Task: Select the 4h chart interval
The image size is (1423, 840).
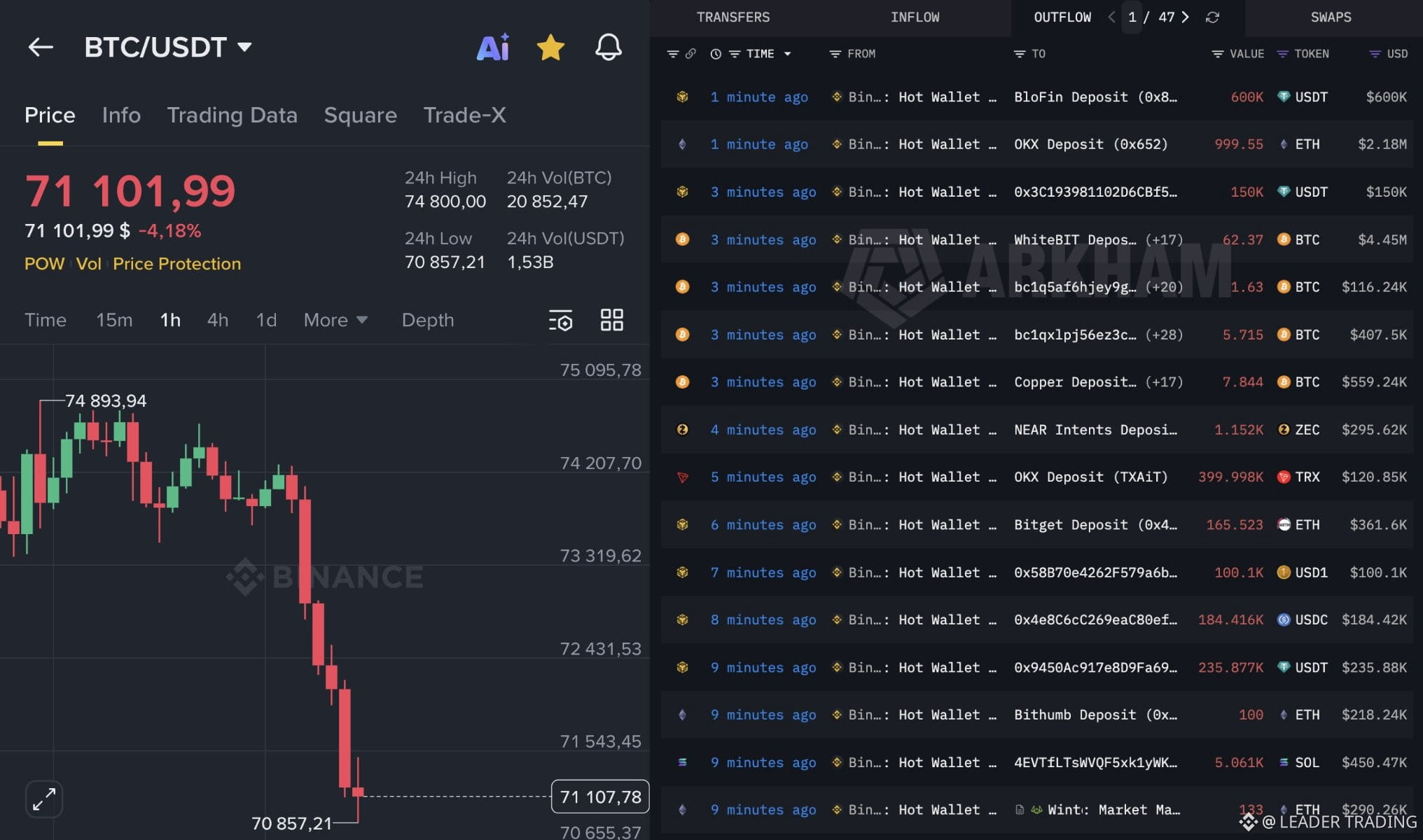Action: point(218,320)
